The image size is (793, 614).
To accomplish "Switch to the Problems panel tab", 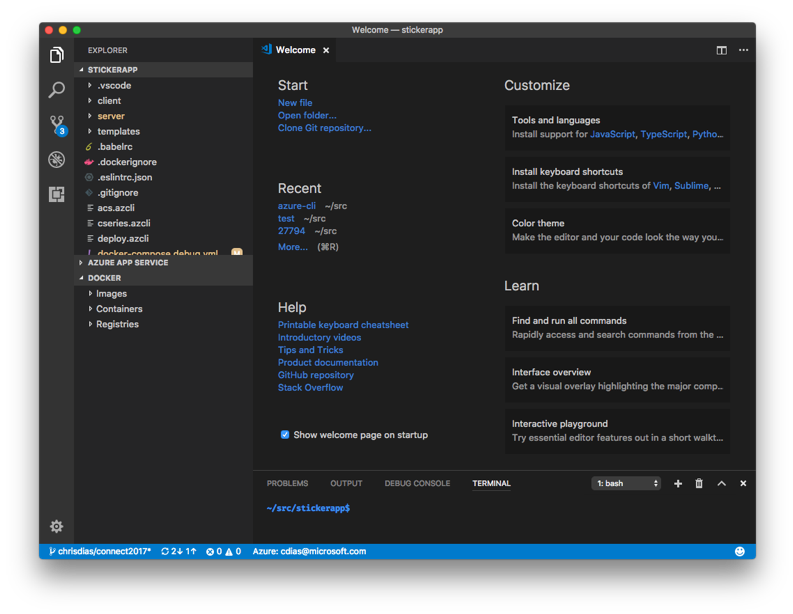I will click(287, 484).
